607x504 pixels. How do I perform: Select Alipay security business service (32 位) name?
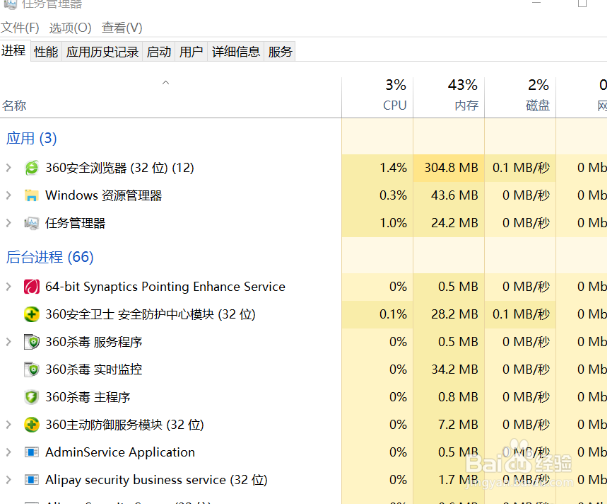[x=156, y=480]
